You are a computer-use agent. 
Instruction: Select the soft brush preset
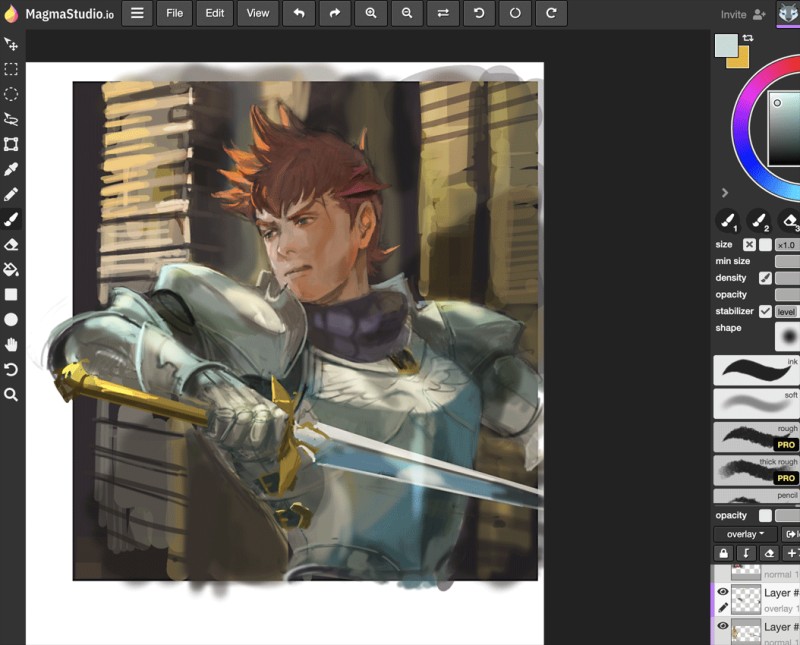tap(756, 403)
